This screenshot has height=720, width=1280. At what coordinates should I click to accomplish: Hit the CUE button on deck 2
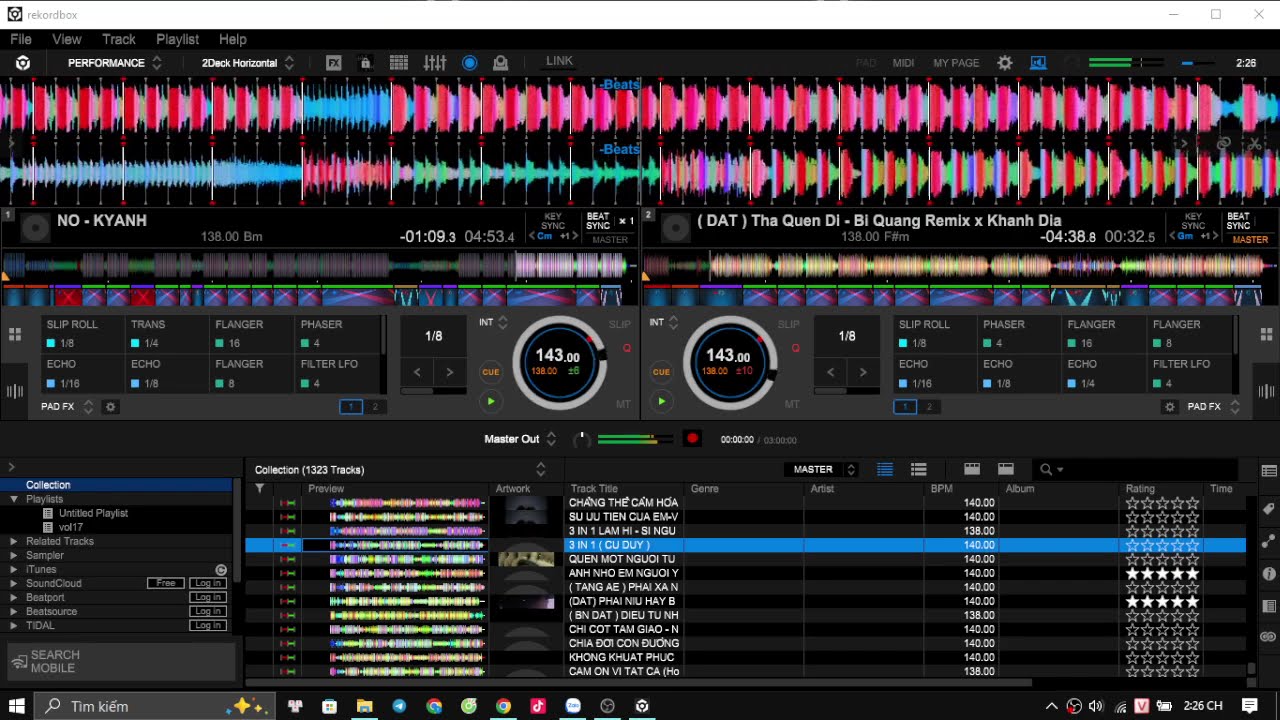tap(661, 372)
